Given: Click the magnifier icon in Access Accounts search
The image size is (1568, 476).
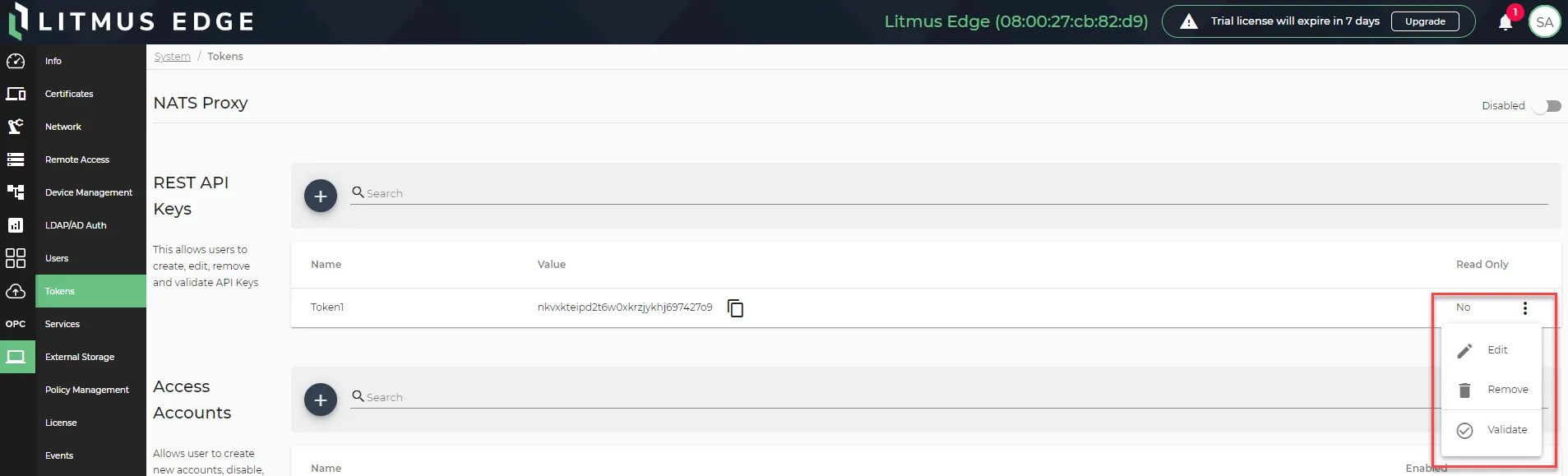Looking at the screenshot, I should (x=358, y=395).
